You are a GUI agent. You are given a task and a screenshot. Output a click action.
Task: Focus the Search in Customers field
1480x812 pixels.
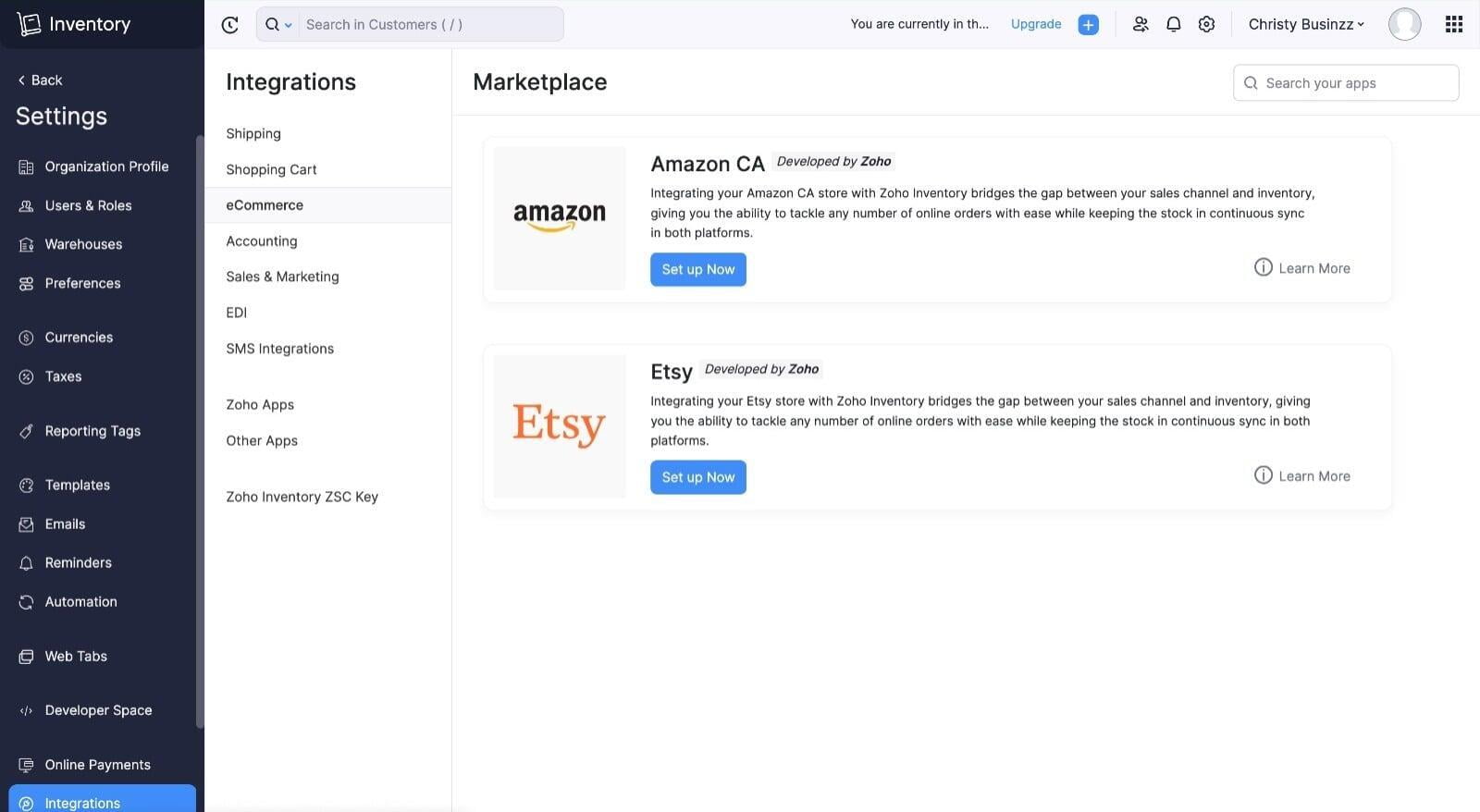click(x=430, y=24)
